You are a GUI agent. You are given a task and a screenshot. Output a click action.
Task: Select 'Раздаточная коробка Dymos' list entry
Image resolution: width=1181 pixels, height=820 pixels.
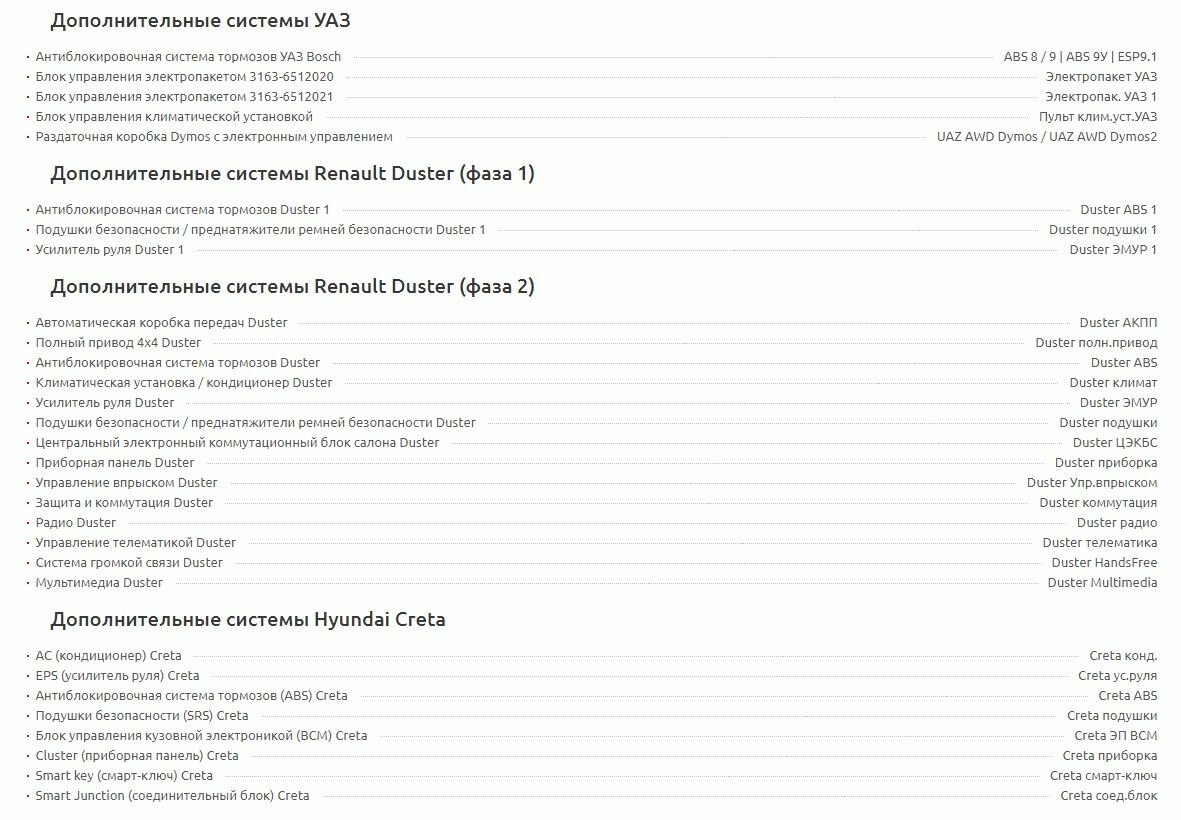tap(214, 137)
